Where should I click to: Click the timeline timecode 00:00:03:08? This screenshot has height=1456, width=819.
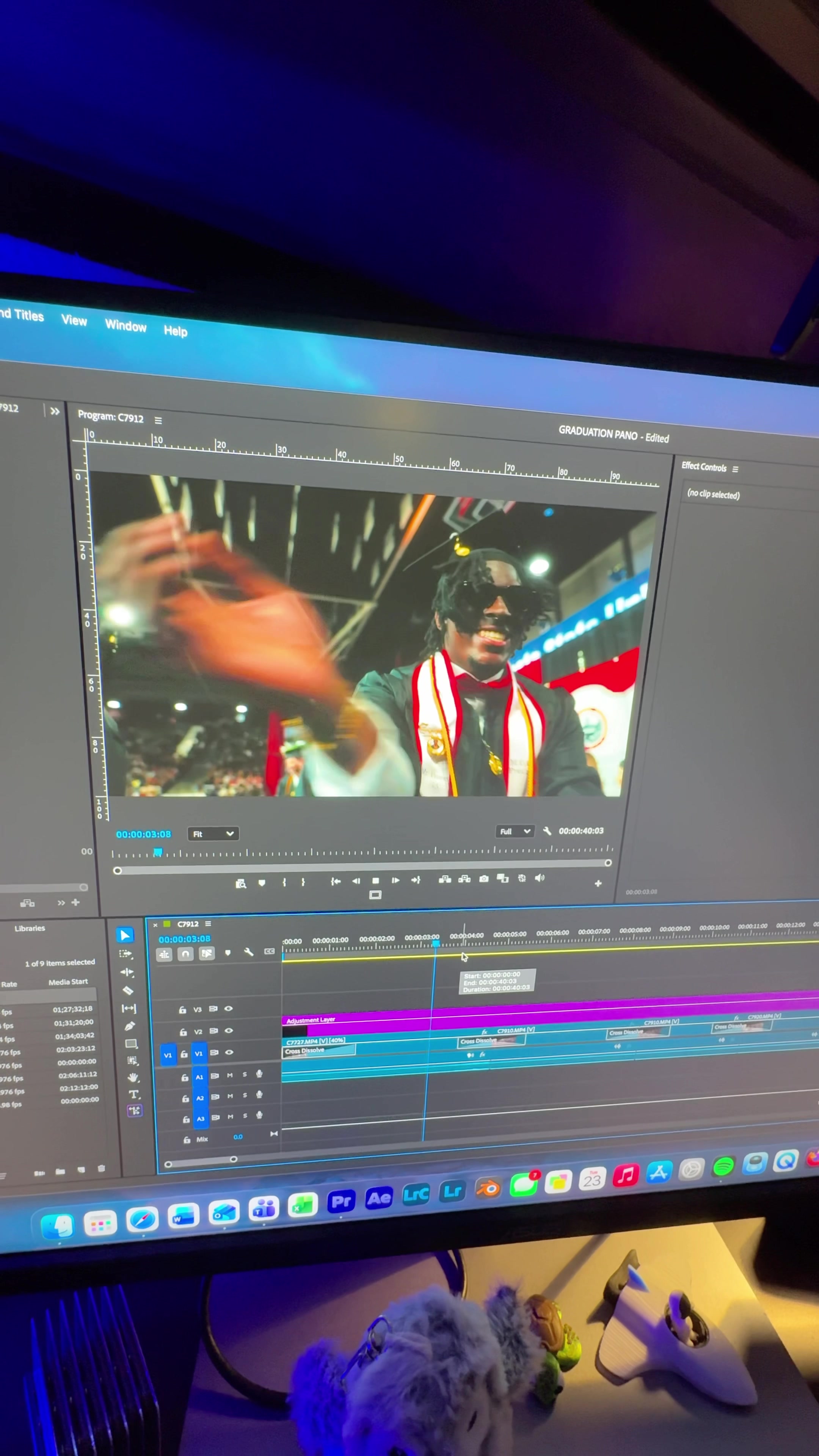184,939
